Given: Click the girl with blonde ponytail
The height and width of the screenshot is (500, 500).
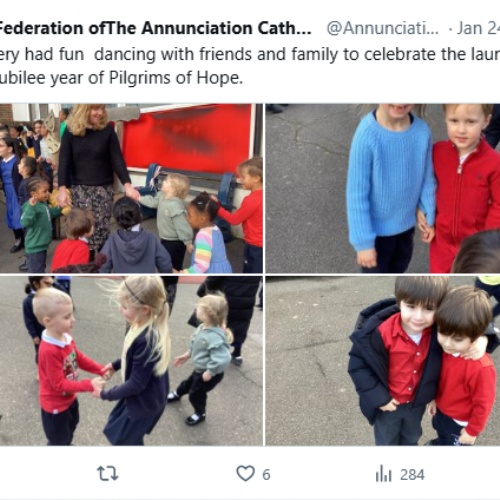Looking at the screenshot, I should point(137,362).
